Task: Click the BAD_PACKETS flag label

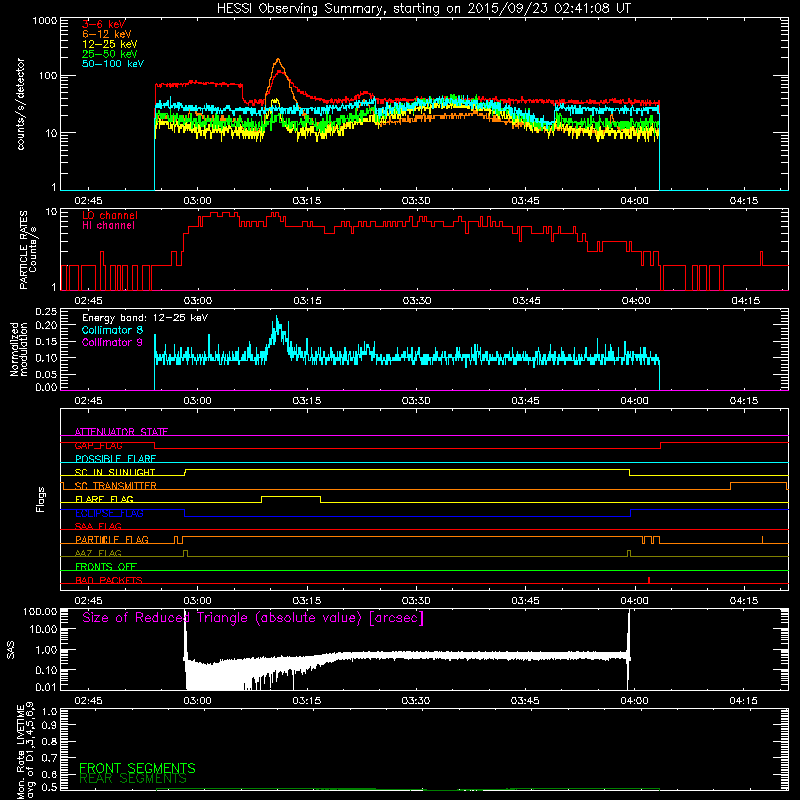Action: point(109,580)
